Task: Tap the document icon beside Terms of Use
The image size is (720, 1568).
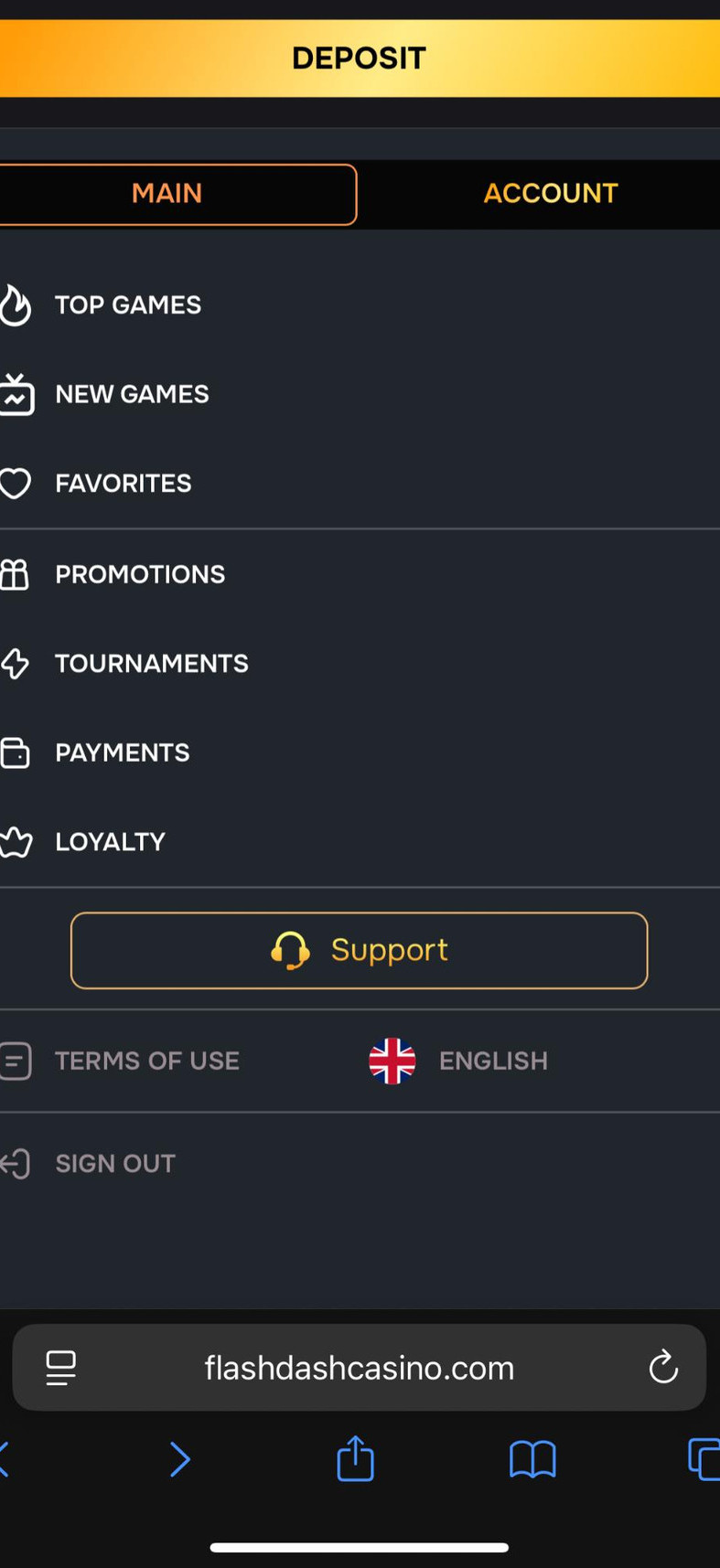Action: coord(15,1061)
